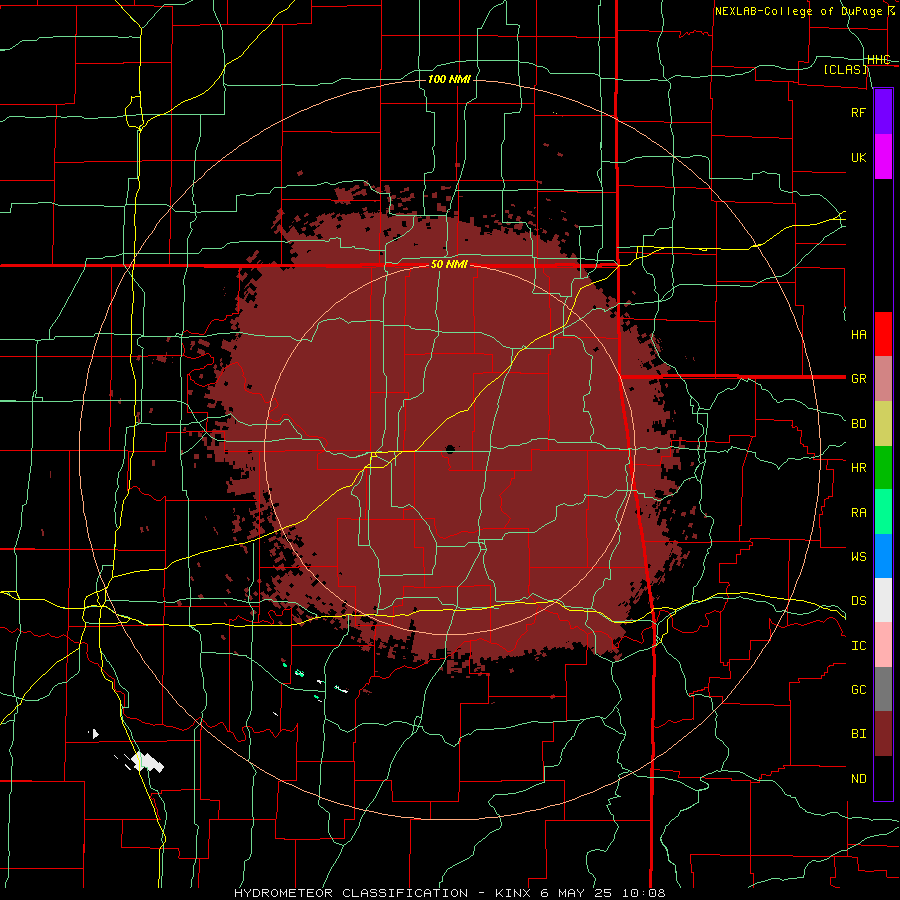Click the WS legend label text
This screenshot has width=900, height=900.
coord(858,557)
